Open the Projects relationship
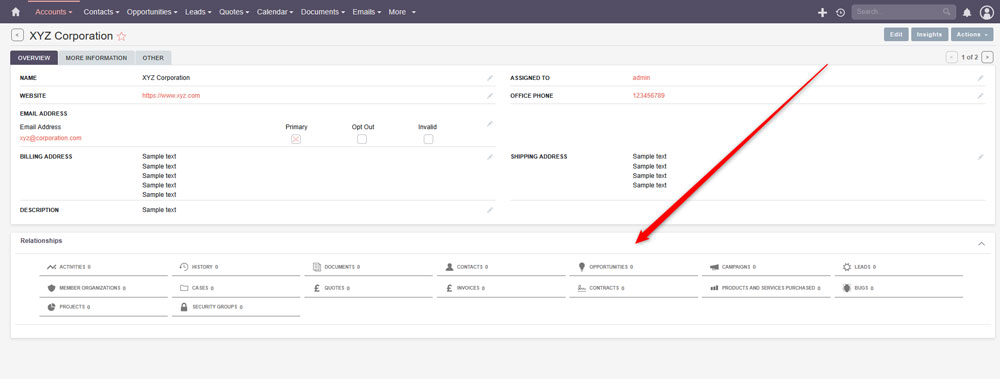Viewport: 1000px width, 379px height. (103, 308)
